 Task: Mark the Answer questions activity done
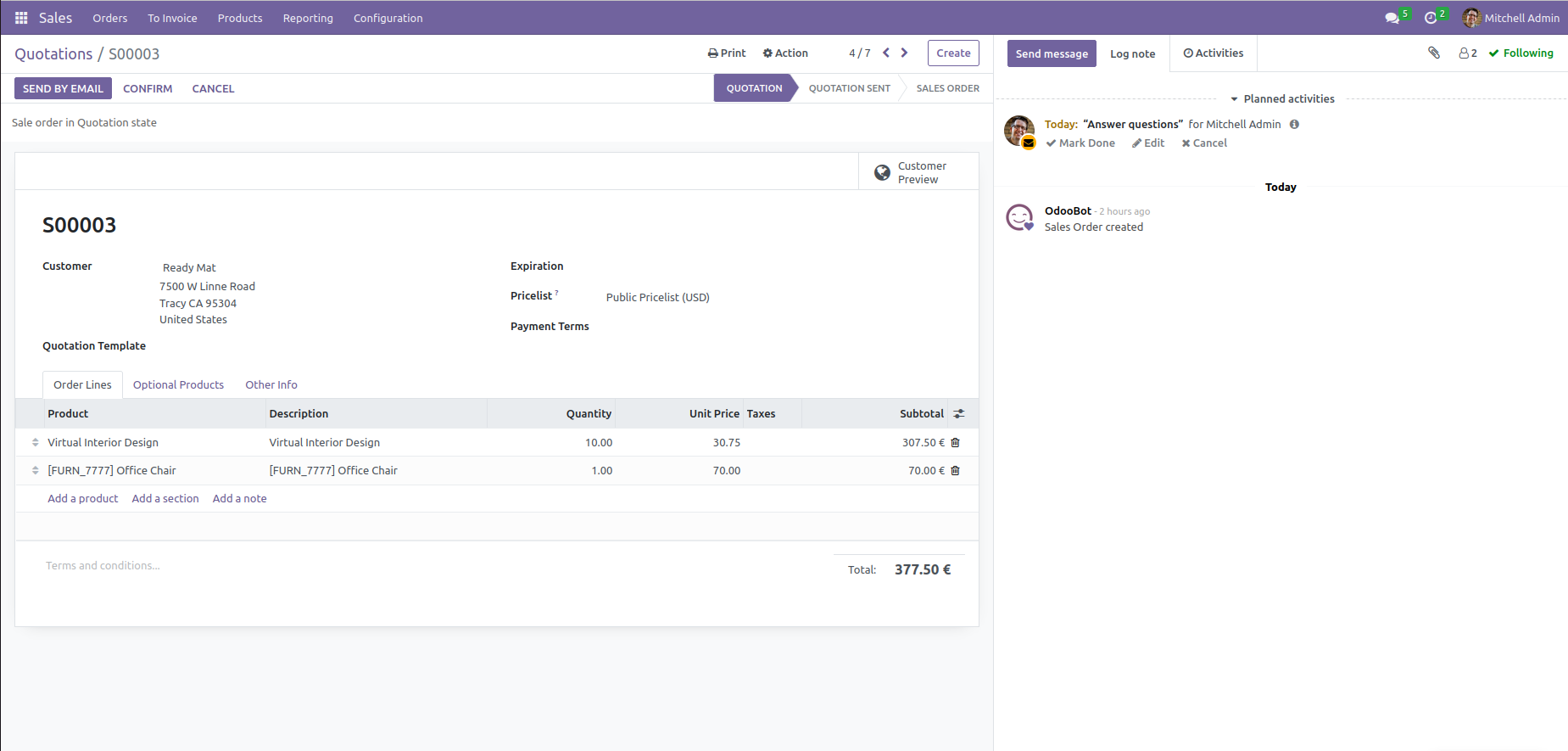click(x=1080, y=143)
